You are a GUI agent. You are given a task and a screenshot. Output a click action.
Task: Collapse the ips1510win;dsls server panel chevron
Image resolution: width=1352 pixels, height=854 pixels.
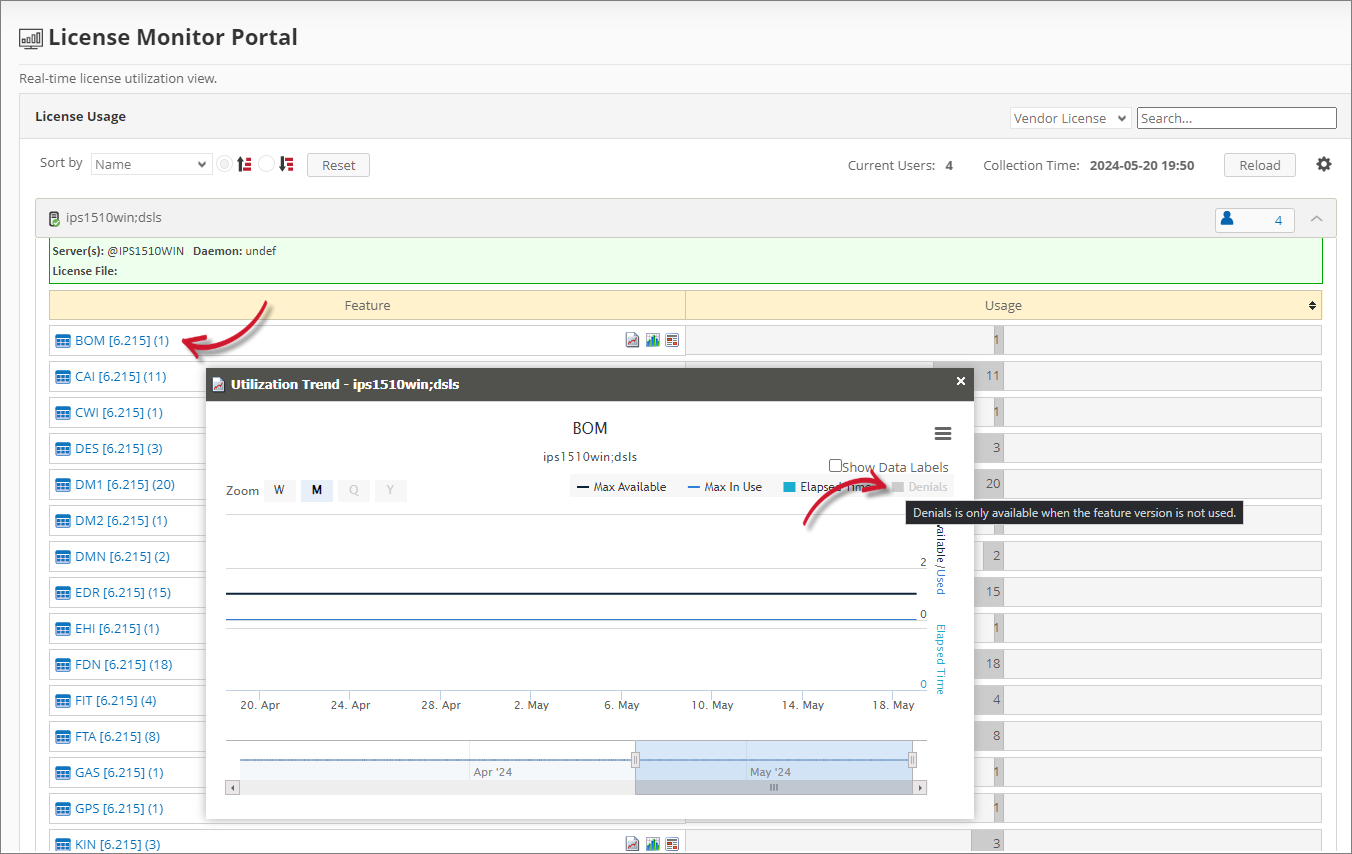[x=1317, y=219]
